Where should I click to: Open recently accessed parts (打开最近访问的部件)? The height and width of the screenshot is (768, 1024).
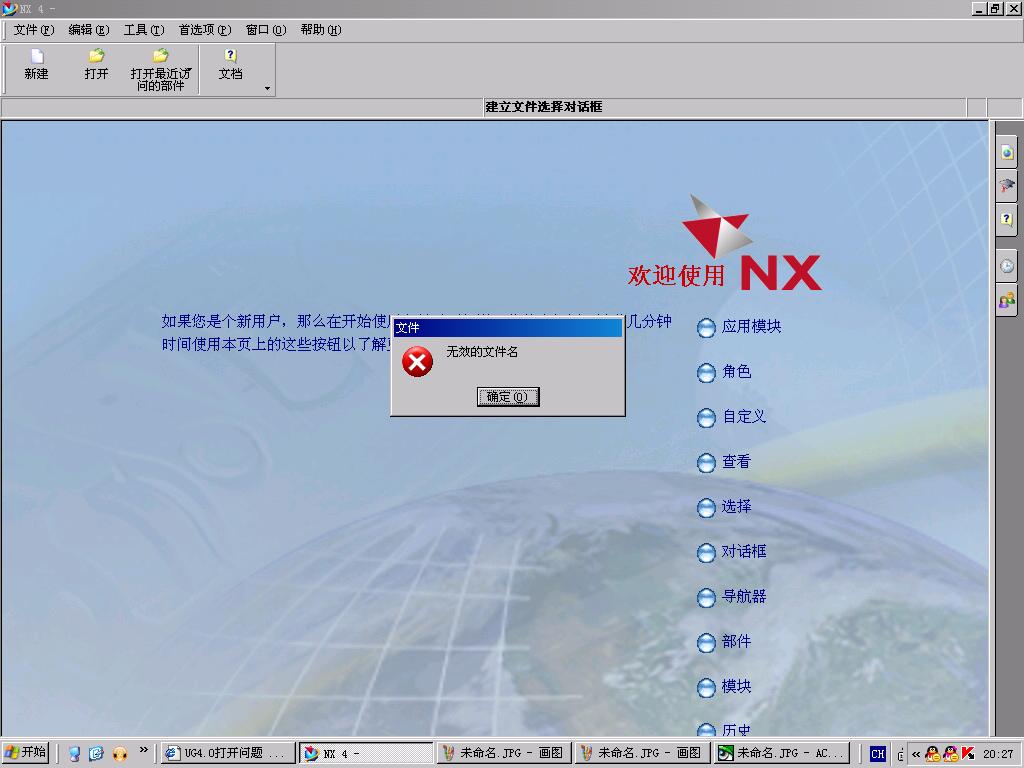point(161,70)
